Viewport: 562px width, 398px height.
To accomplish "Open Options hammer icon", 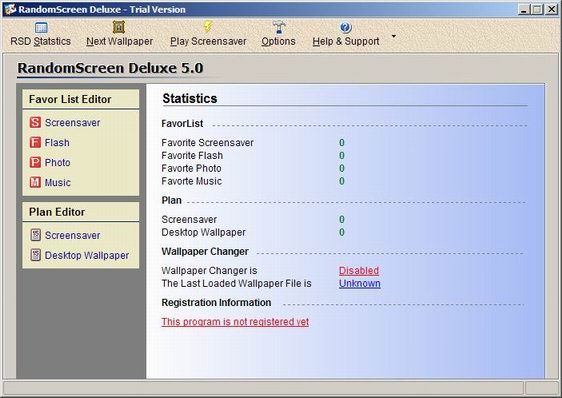I will (x=279, y=27).
